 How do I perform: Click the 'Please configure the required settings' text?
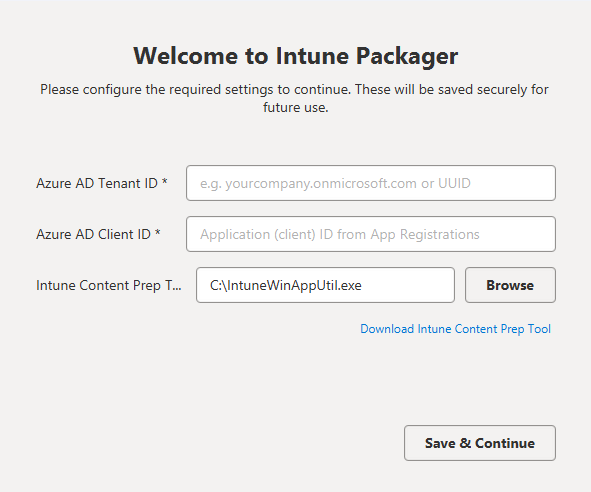(x=295, y=98)
